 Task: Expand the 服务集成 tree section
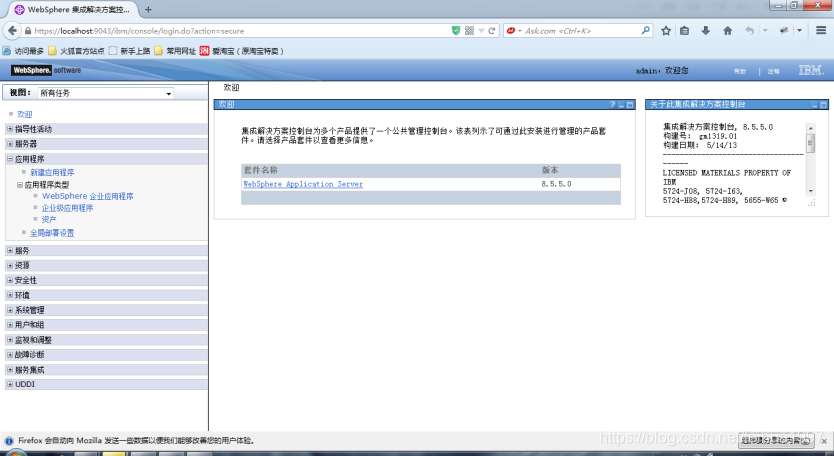coord(10,369)
